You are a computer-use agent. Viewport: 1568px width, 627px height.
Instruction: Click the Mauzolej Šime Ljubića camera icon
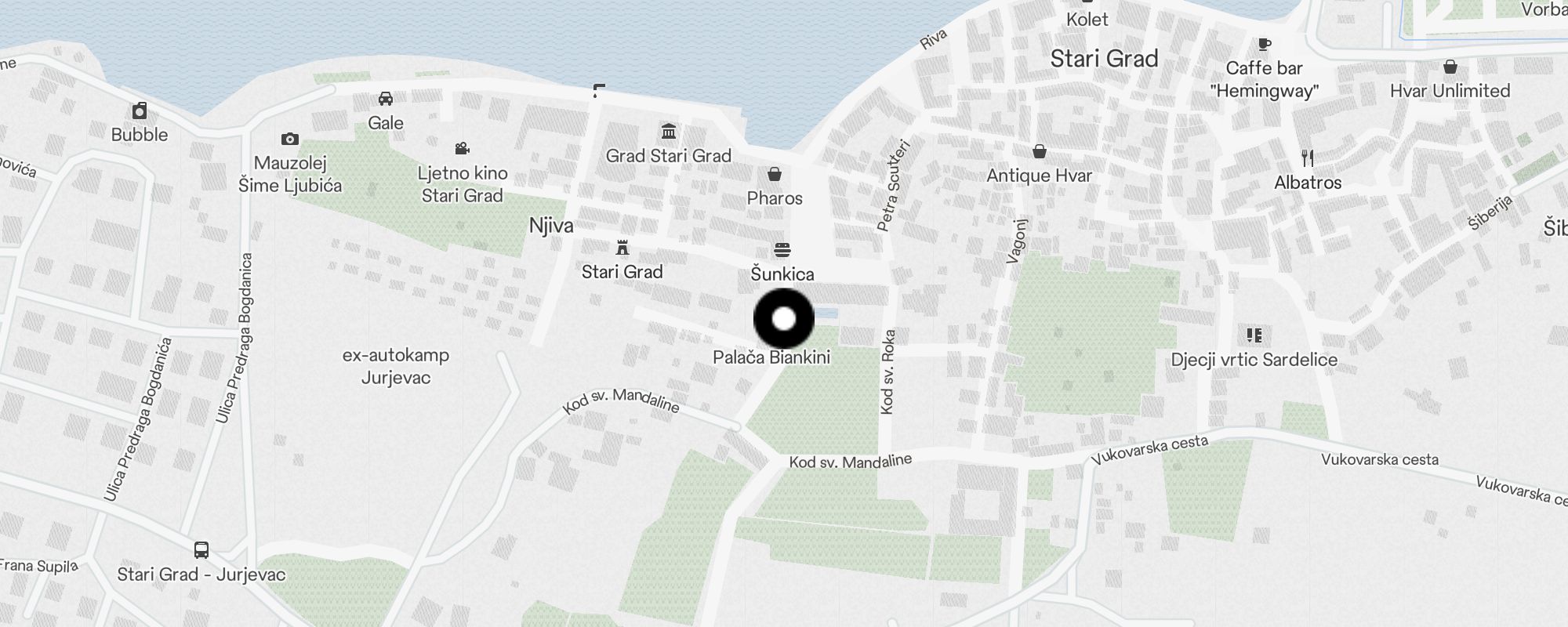(290, 139)
